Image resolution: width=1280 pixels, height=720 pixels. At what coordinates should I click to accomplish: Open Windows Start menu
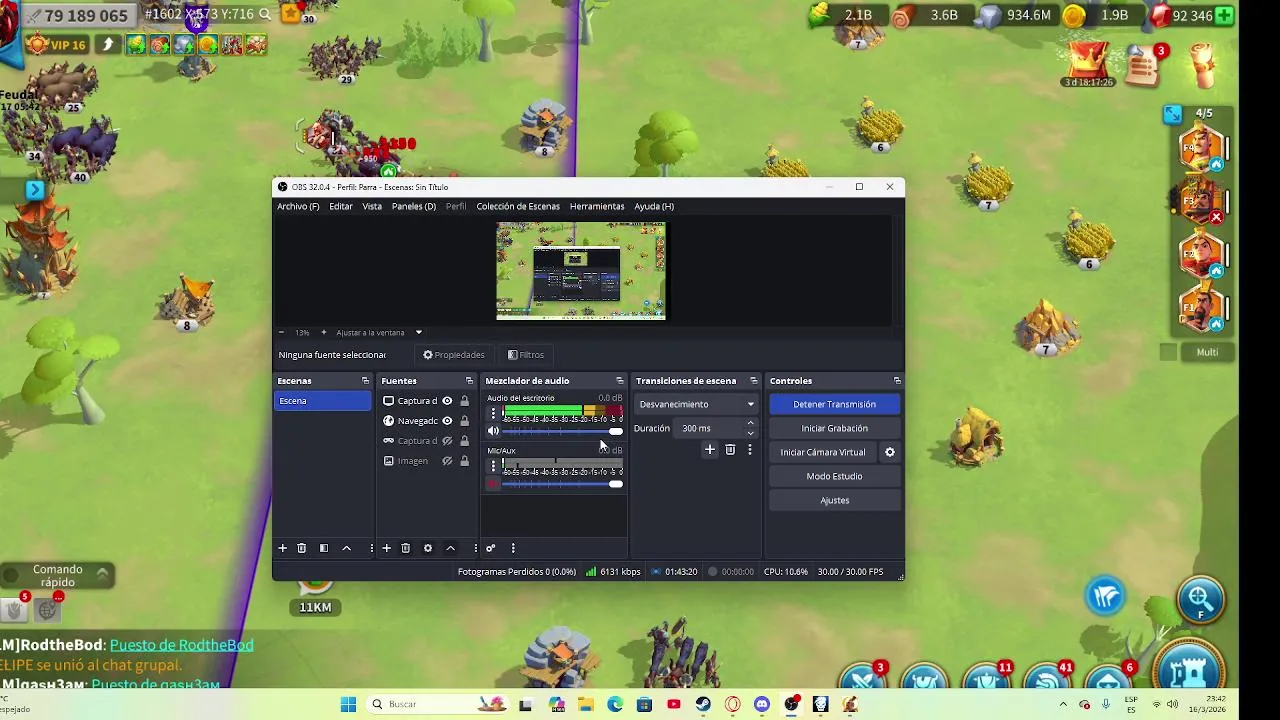coord(348,704)
